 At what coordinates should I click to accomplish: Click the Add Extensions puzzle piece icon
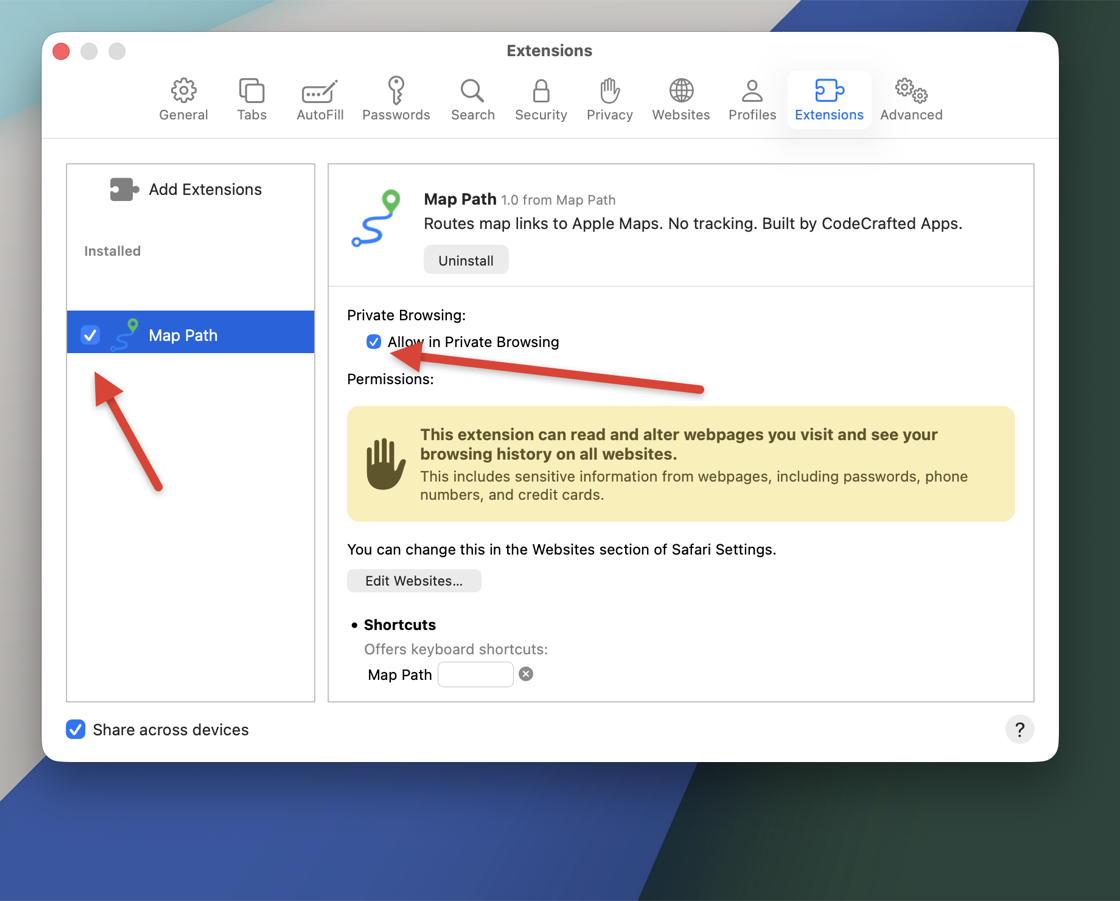pos(124,189)
